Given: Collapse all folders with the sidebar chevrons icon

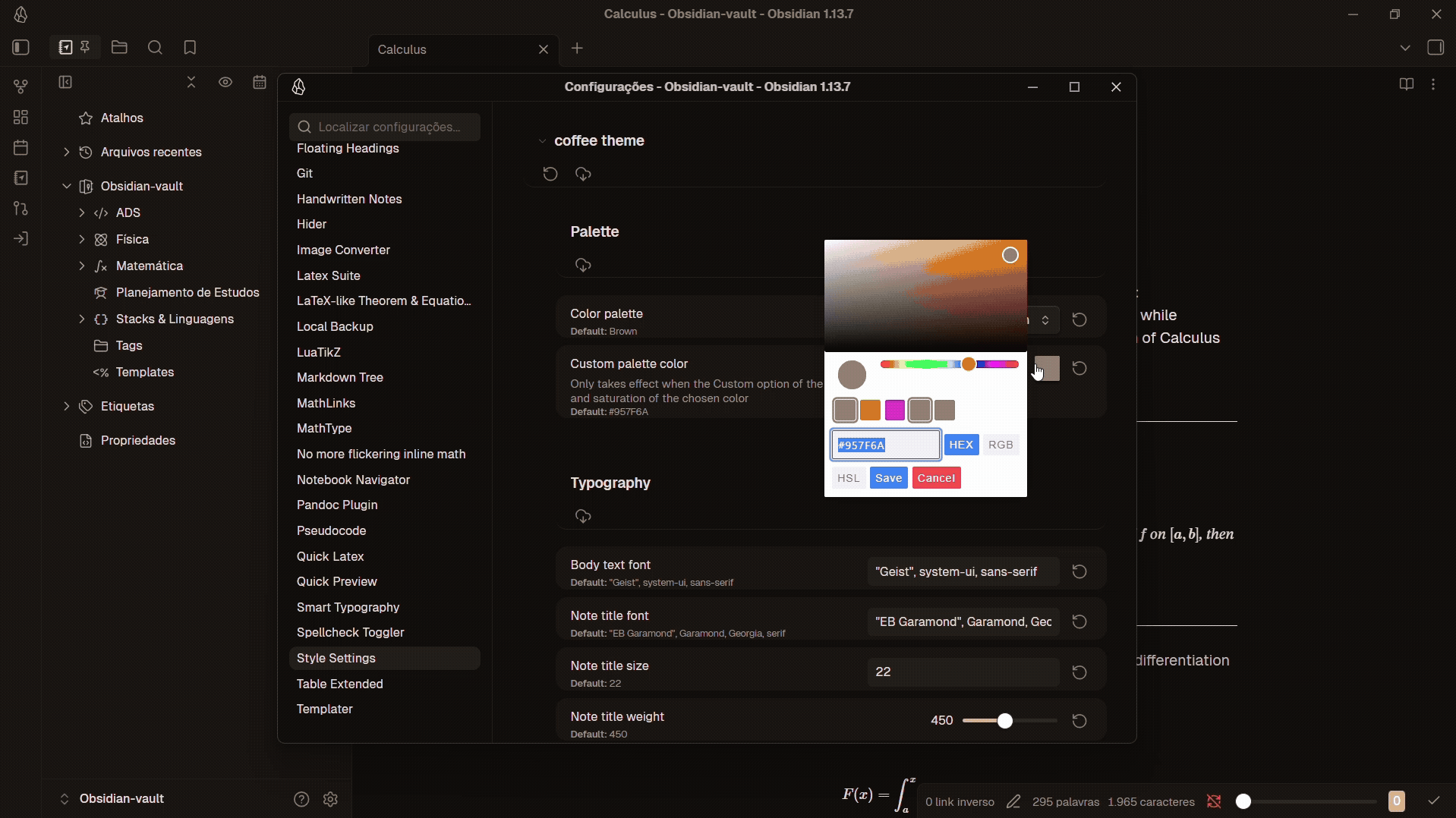Looking at the screenshot, I should coord(191,82).
